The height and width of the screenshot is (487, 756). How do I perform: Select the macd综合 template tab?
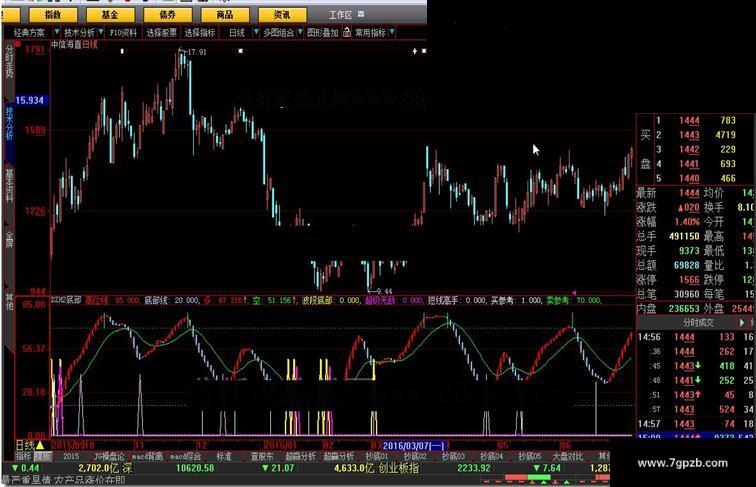[x=186, y=456]
